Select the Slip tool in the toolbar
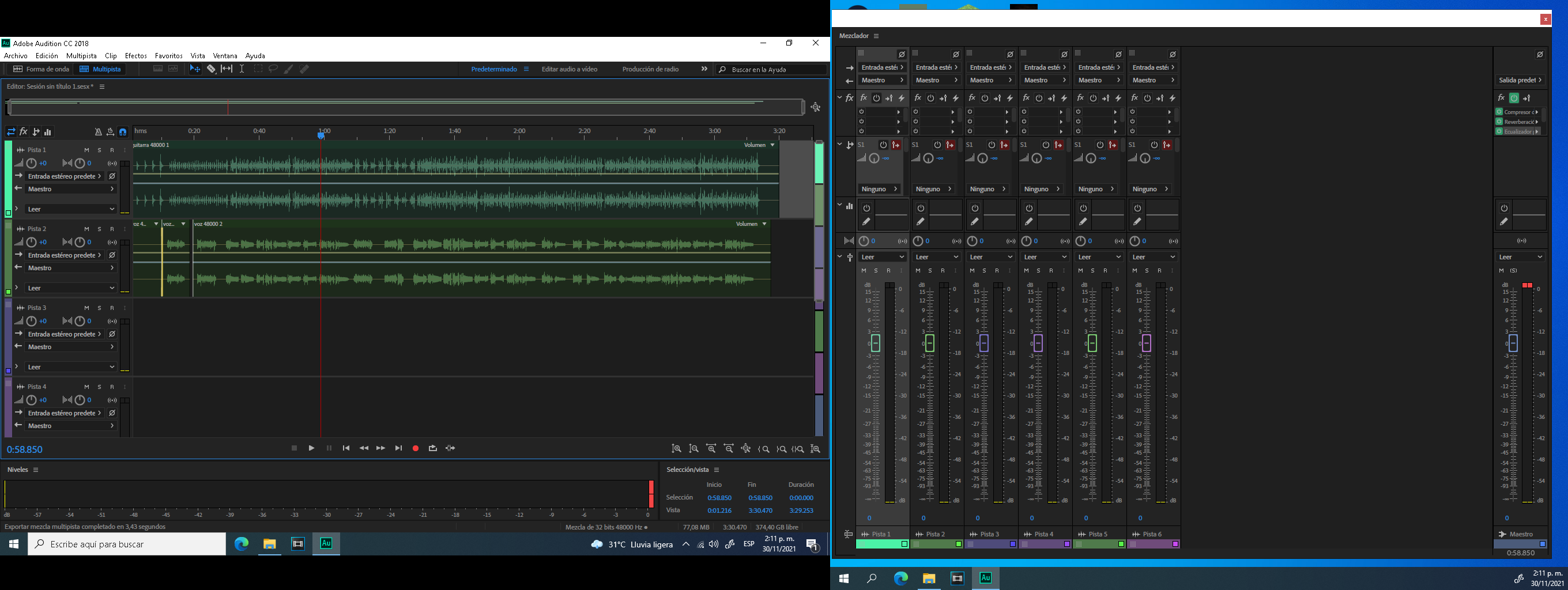This screenshot has width=1568, height=590. (227, 69)
